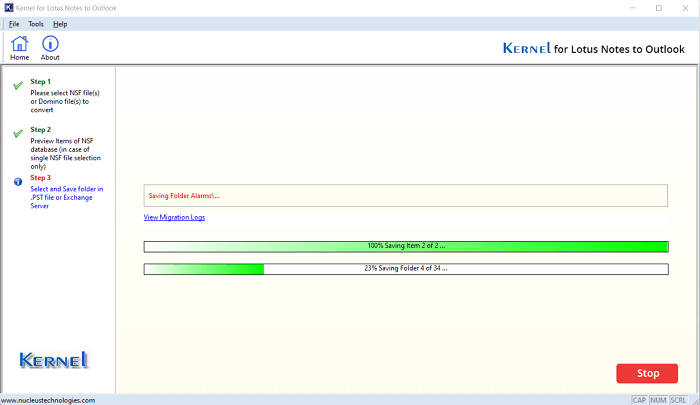Image resolution: width=700 pixels, height=405 pixels.
Task: Click the Kernel logo in sidebar
Action: tap(54, 360)
